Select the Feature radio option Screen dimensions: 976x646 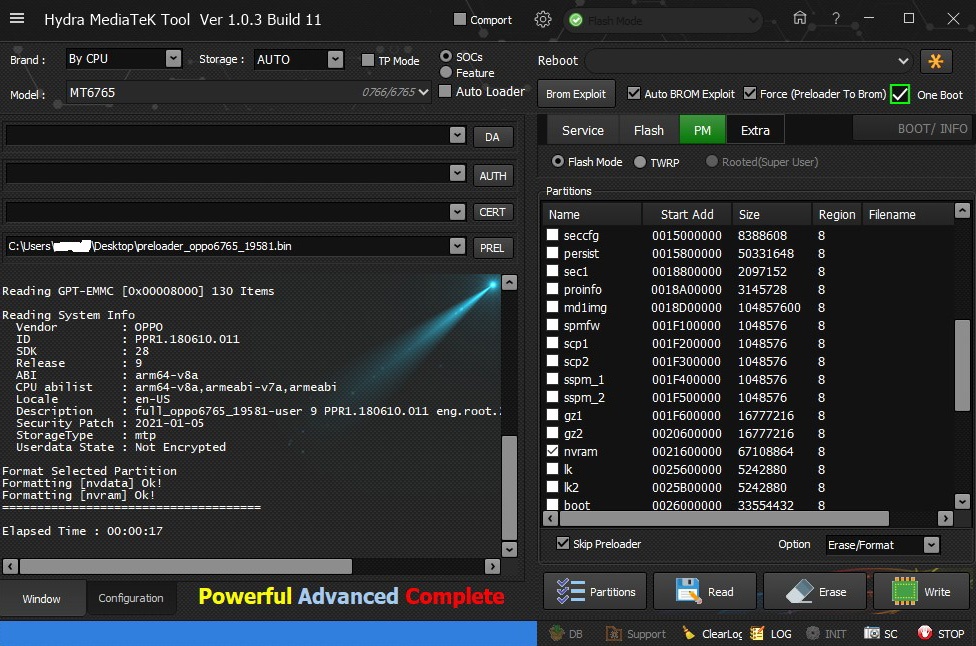click(x=446, y=72)
